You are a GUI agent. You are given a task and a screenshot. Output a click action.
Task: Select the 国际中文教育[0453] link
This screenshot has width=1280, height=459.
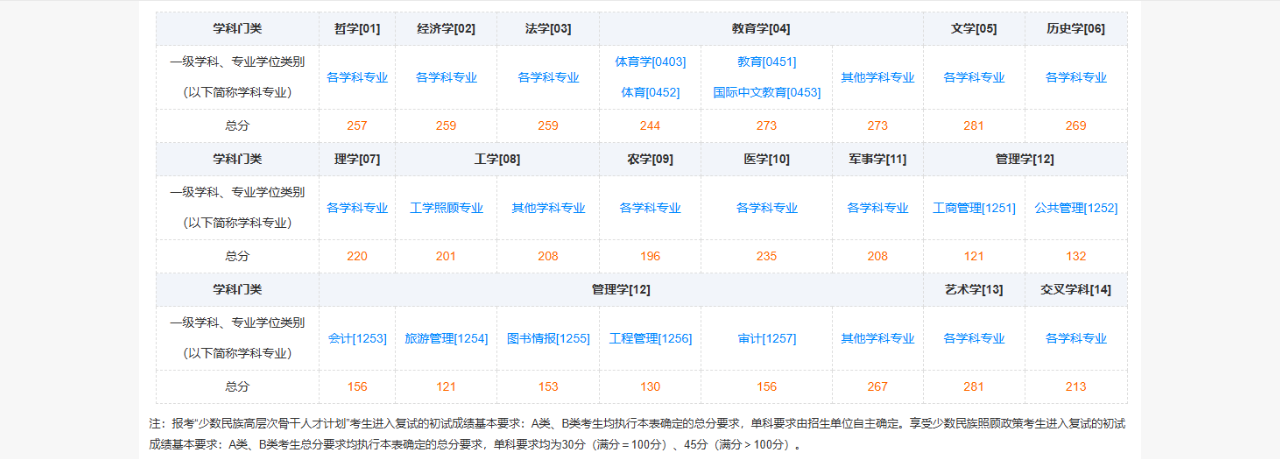pos(766,93)
